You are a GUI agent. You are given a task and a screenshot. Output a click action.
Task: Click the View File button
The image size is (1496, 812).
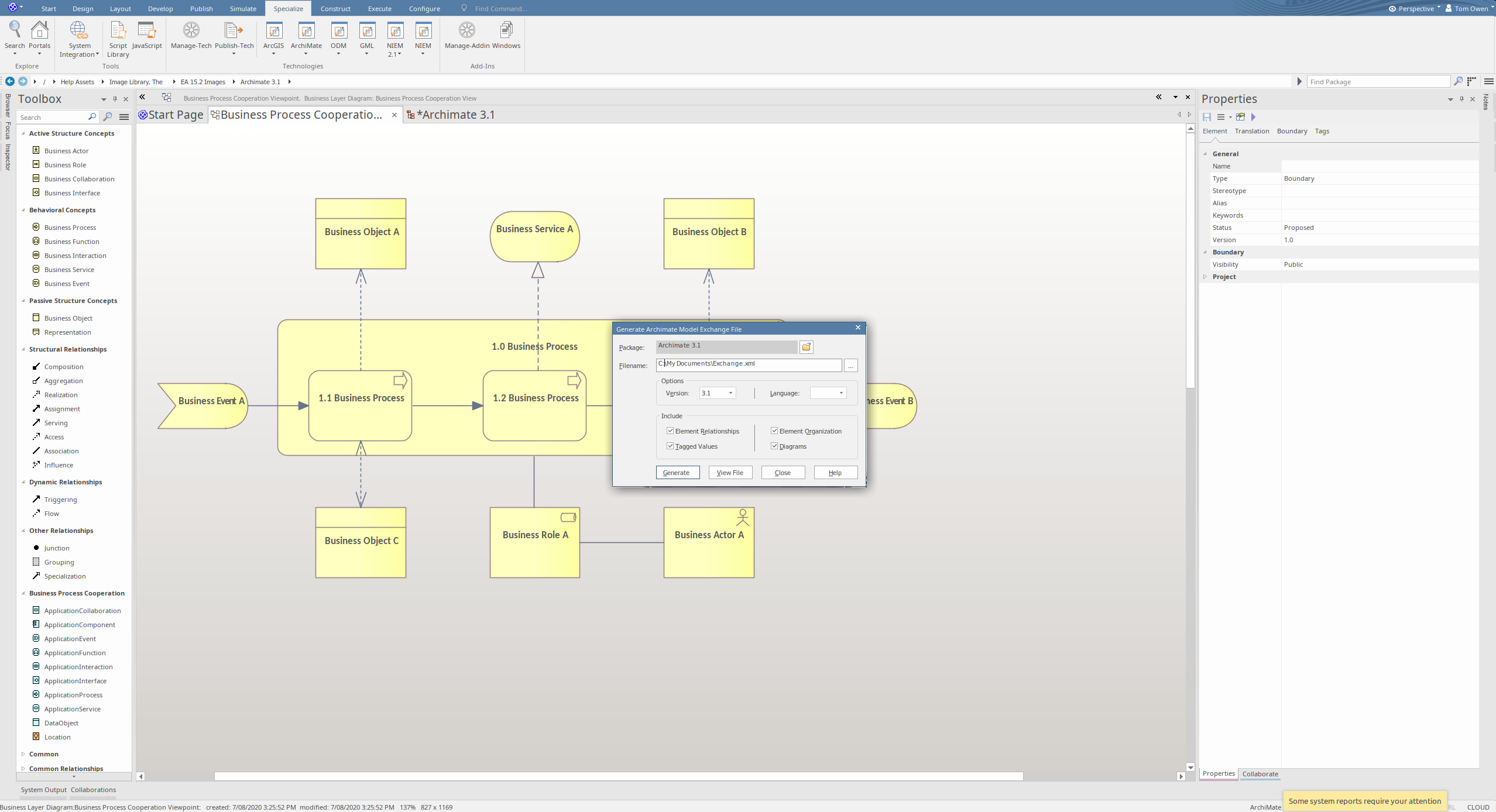click(x=730, y=473)
